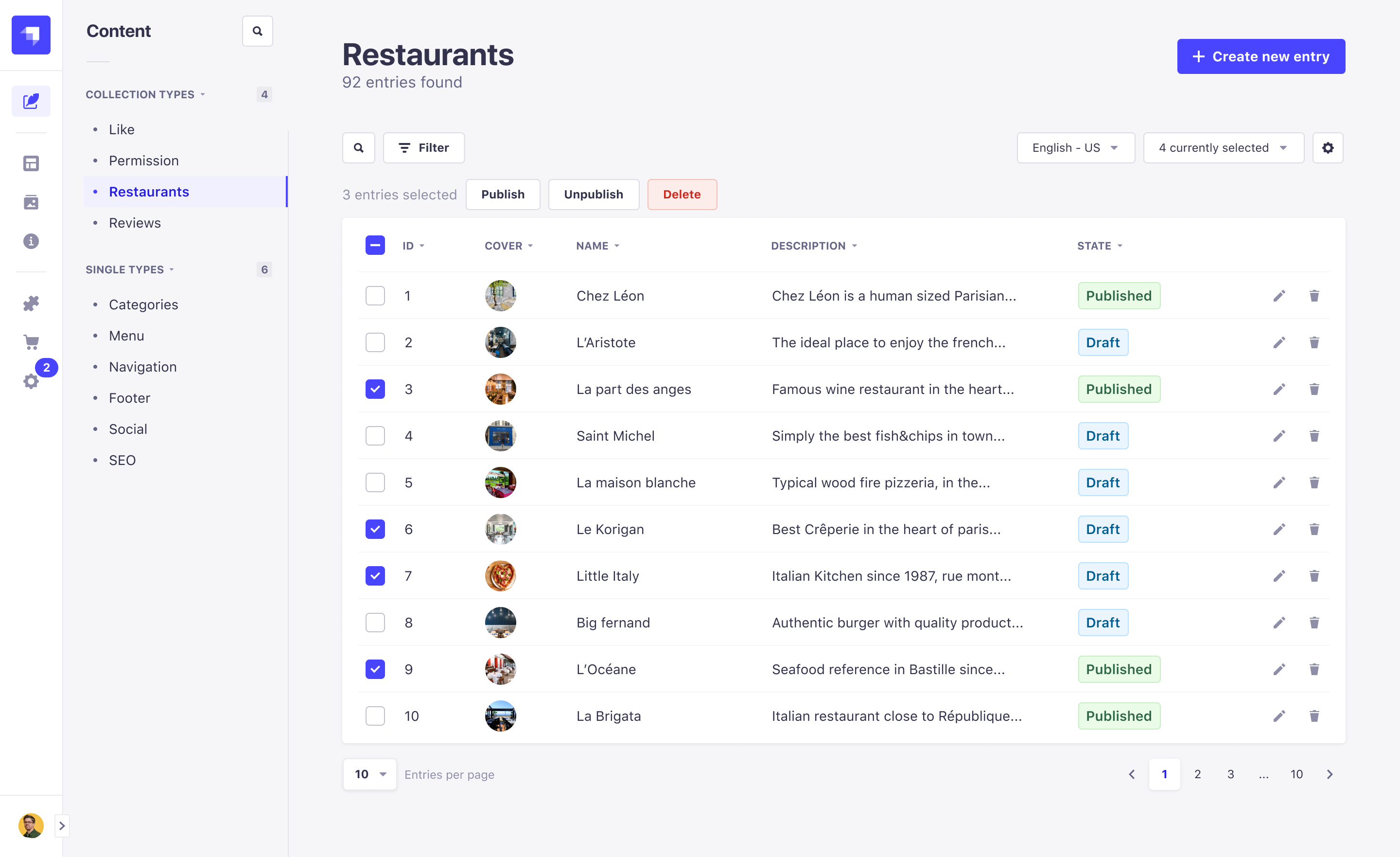Click the settings gear icon top-right
This screenshot has width=1400, height=857.
(x=1328, y=148)
